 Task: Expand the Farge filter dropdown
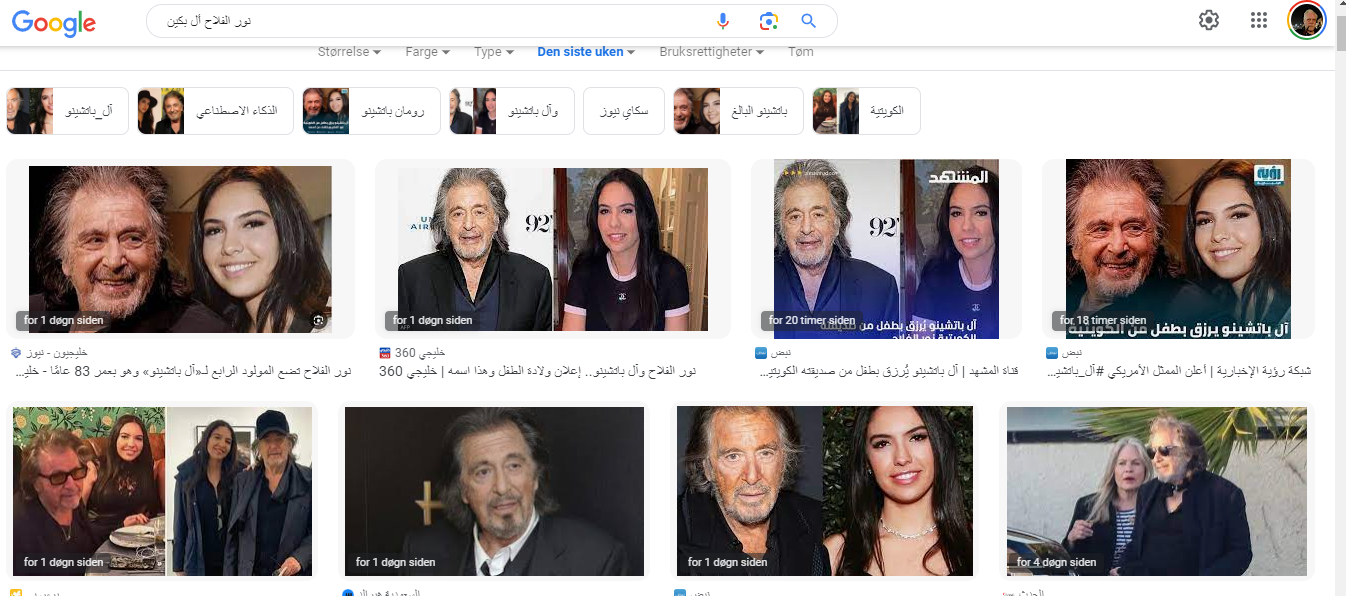coord(427,52)
